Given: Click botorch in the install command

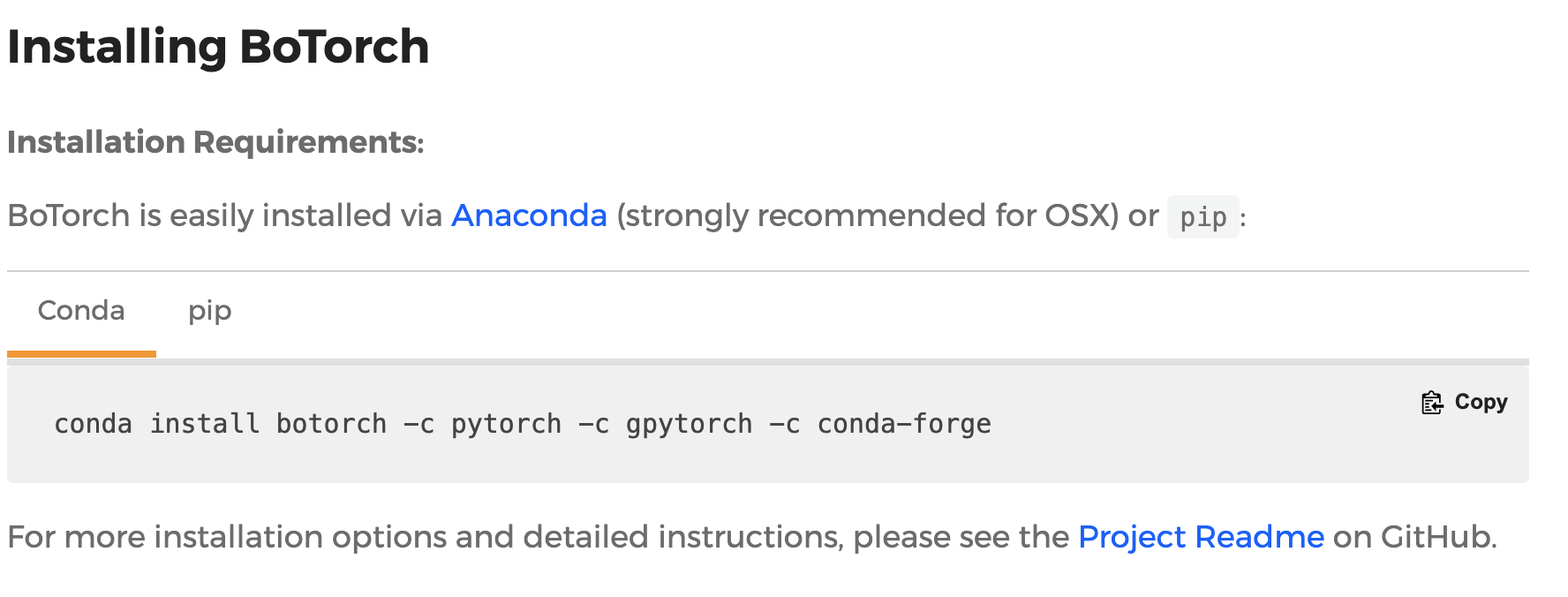Looking at the screenshot, I should pos(331,424).
